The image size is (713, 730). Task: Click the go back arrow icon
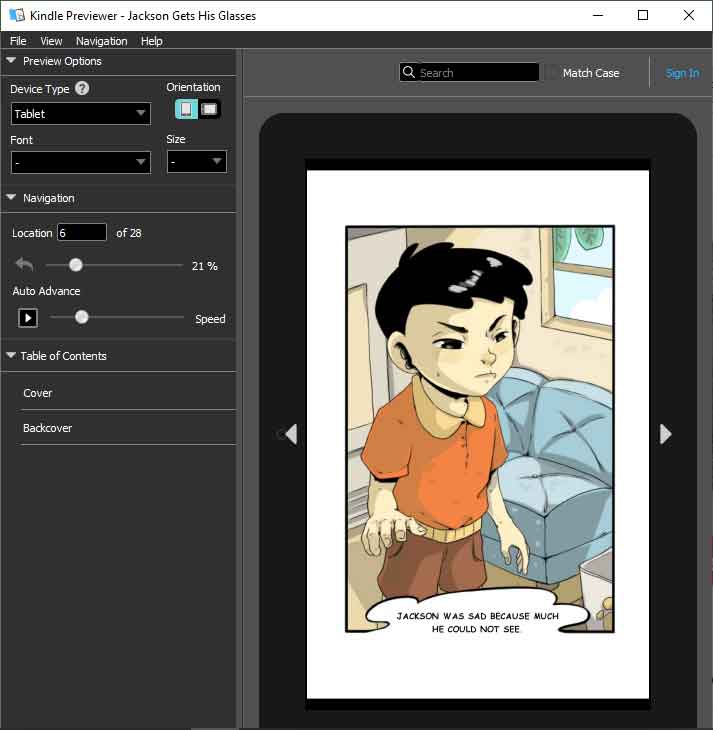24,265
